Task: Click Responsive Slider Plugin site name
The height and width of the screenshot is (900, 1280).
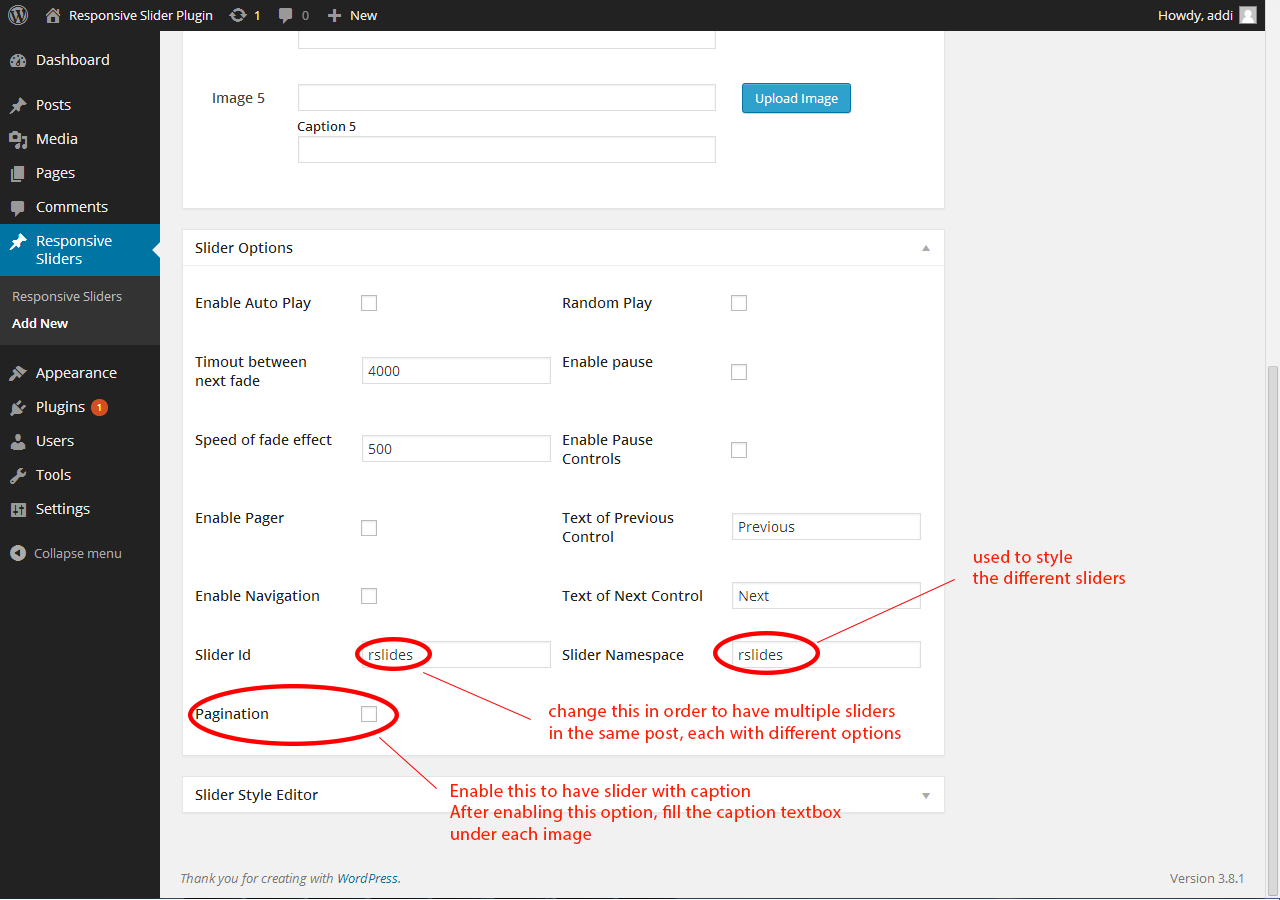Action: point(141,15)
